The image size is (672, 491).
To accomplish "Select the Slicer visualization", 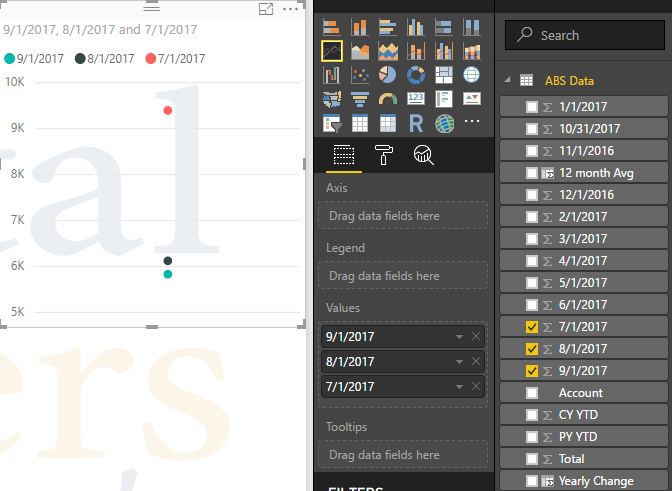I will pyautogui.click(x=332, y=123).
